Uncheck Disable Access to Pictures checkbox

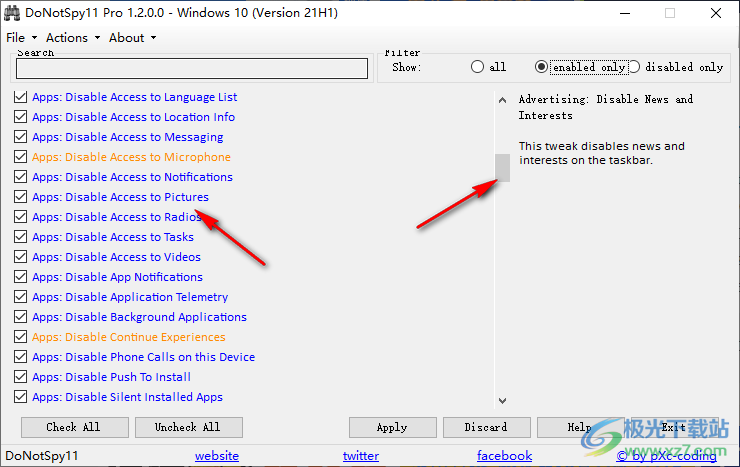point(20,197)
